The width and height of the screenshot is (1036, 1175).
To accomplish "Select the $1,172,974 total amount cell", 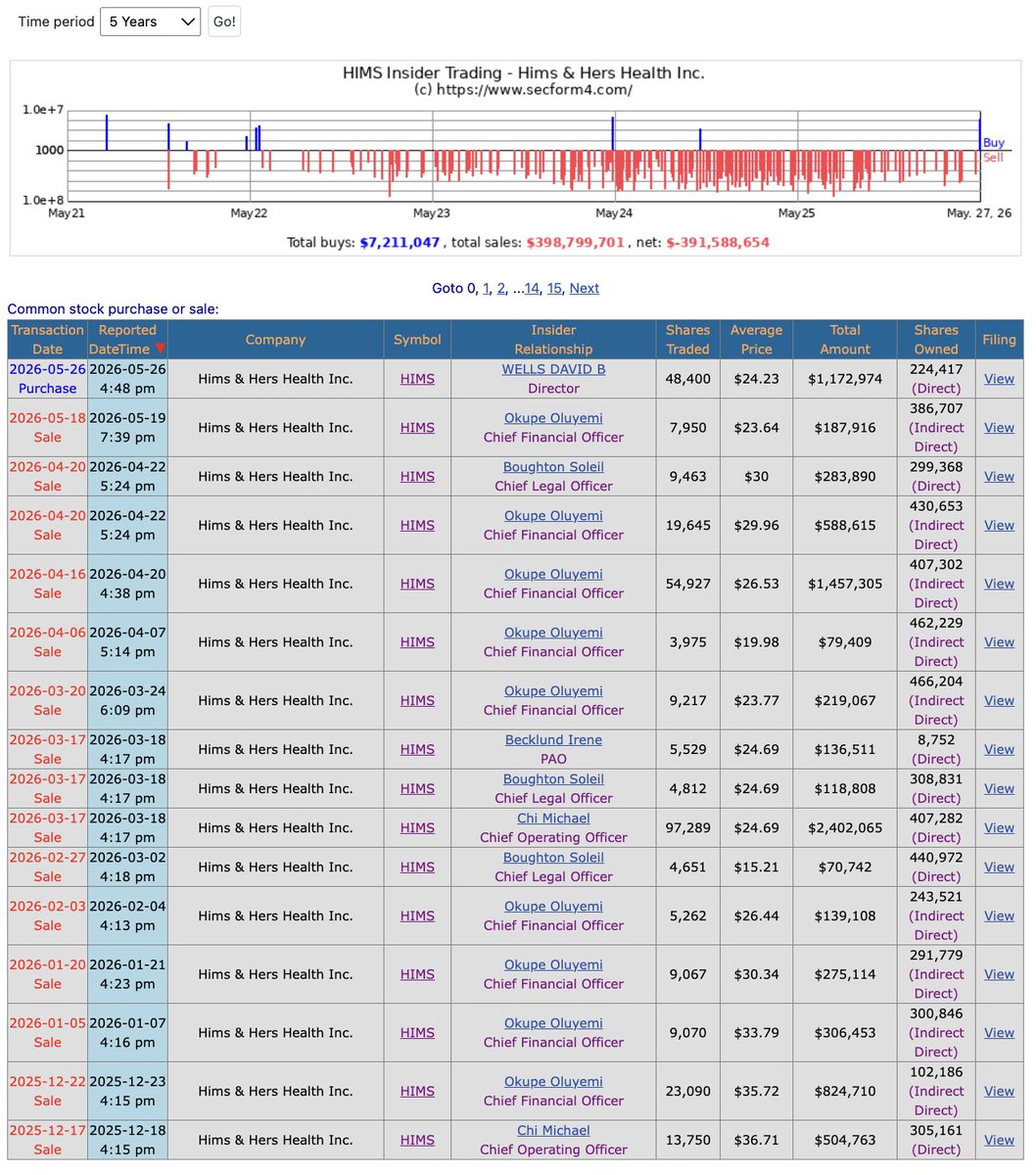I will tap(845, 379).
